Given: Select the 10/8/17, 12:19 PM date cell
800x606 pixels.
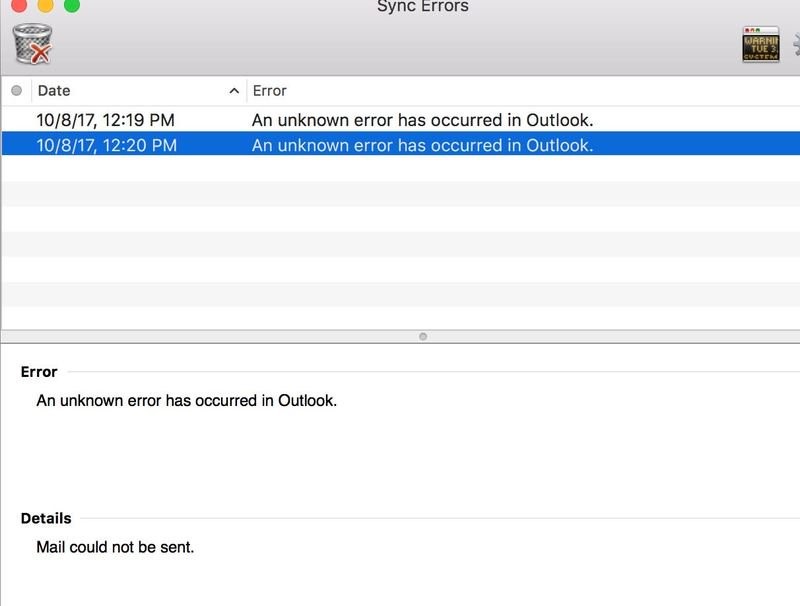Looking at the screenshot, I should tap(105, 120).
